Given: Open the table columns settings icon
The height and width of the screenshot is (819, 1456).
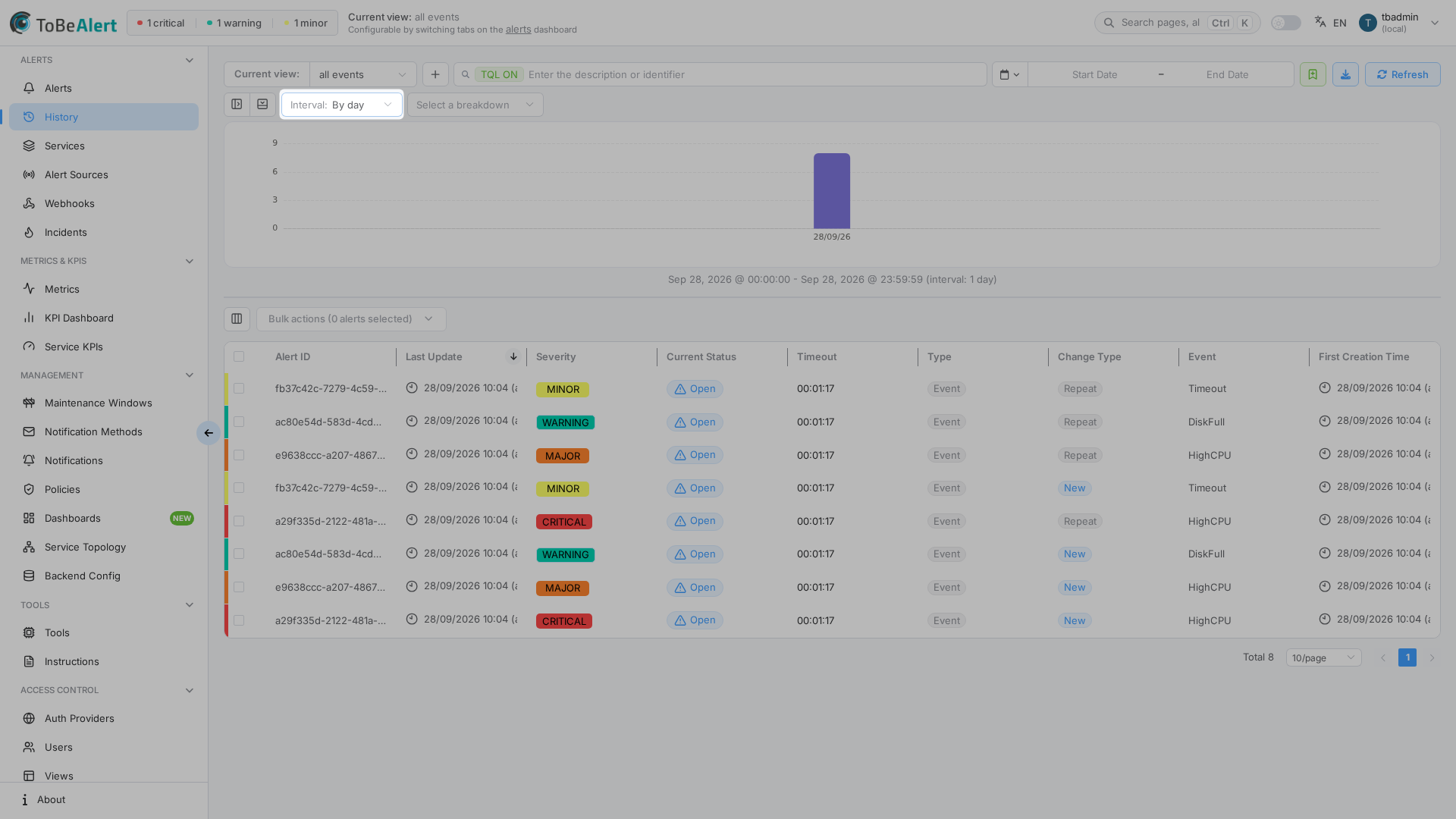Looking at the screenshot, I should coord(237,318).
